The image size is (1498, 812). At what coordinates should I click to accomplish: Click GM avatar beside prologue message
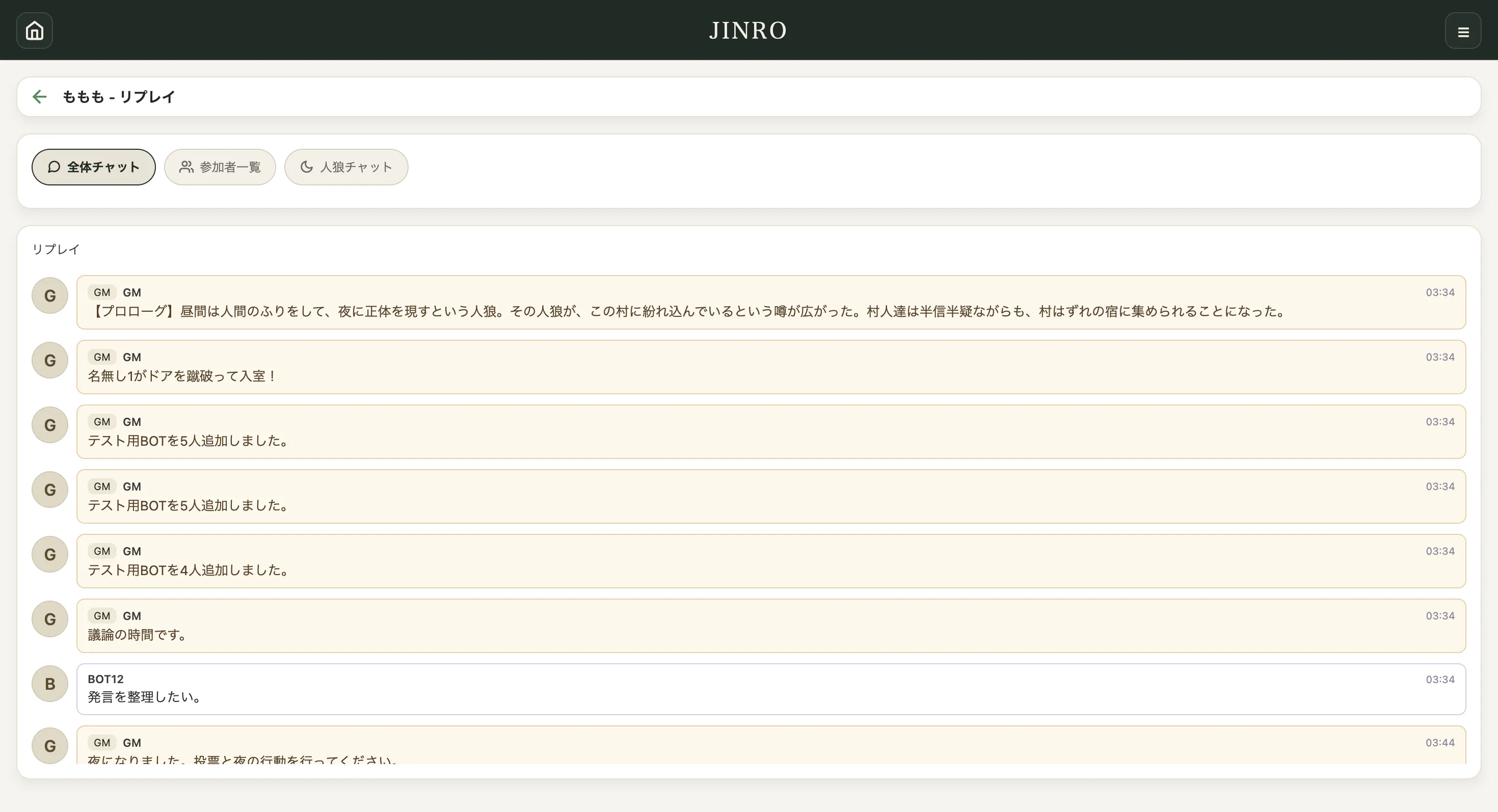pyautogui.click(x=50, y=296)
